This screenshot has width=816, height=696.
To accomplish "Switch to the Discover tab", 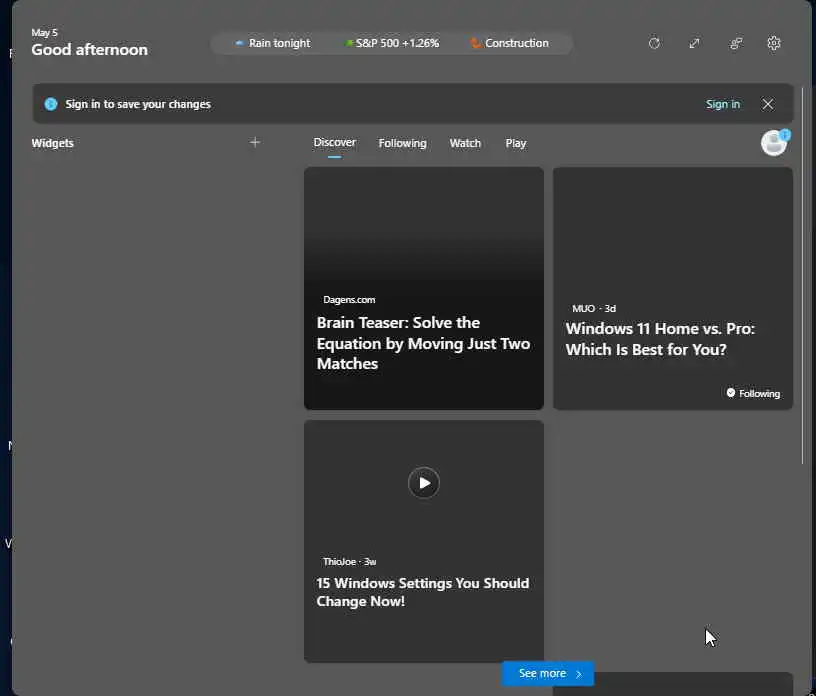I will click(335, 143).
